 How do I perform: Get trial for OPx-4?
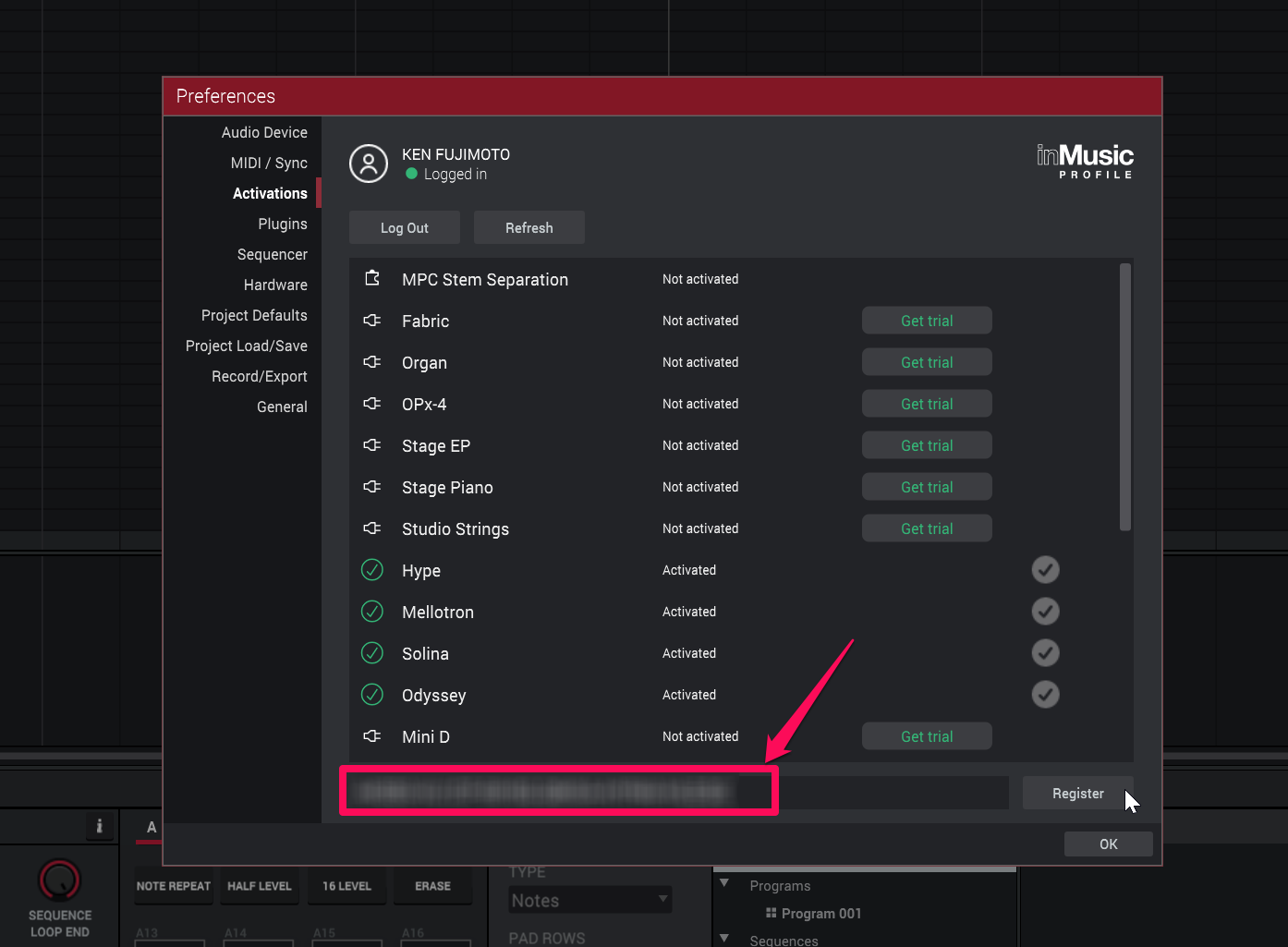click(927, 404)
